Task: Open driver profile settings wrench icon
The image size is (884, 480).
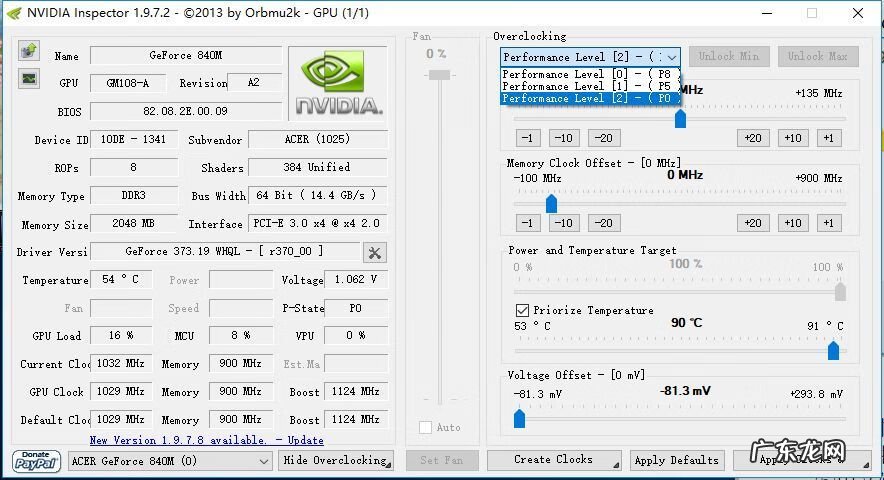Action: click(375, 252)
